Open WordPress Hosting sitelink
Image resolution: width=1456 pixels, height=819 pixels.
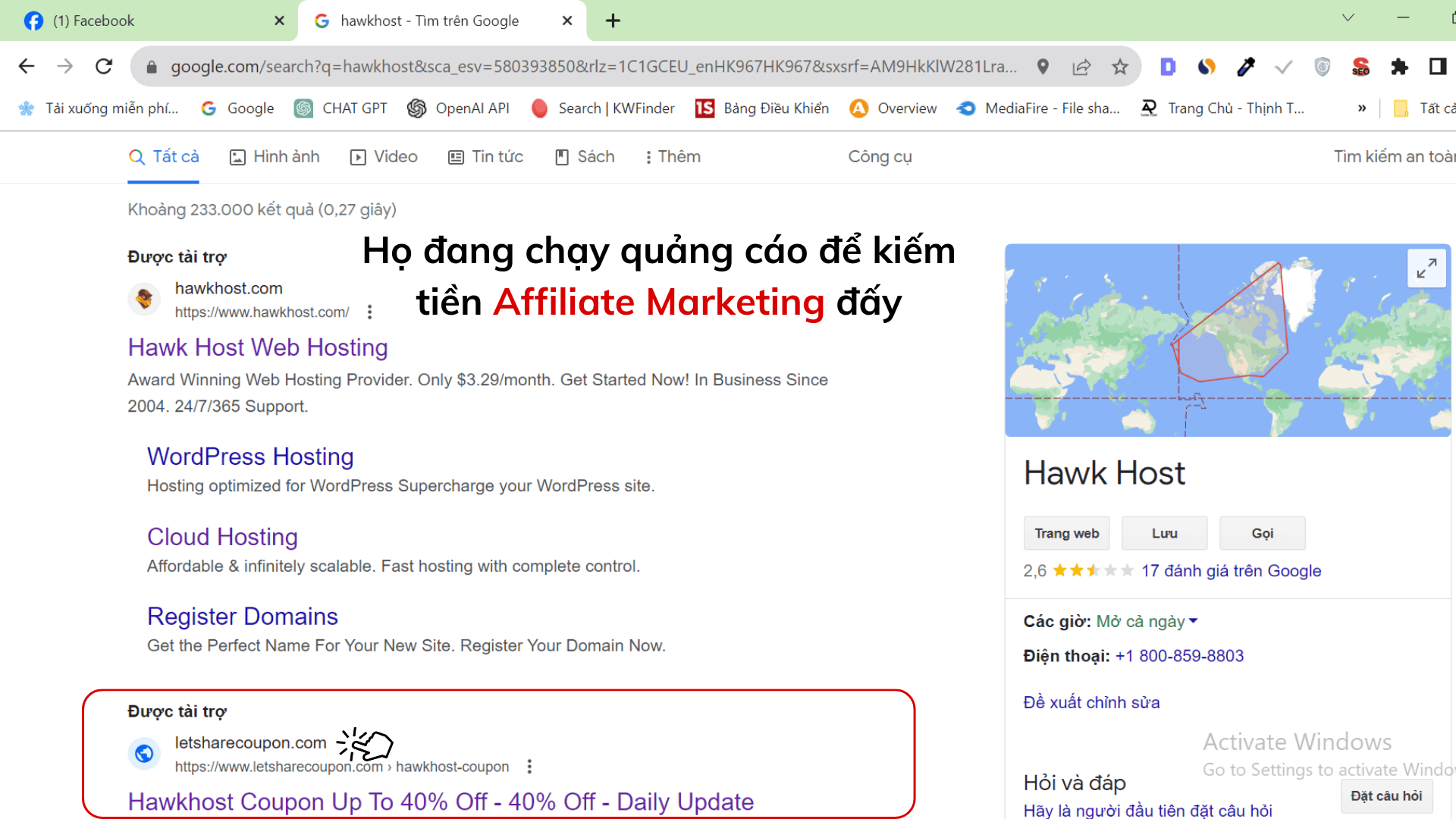tap(250, 457)
